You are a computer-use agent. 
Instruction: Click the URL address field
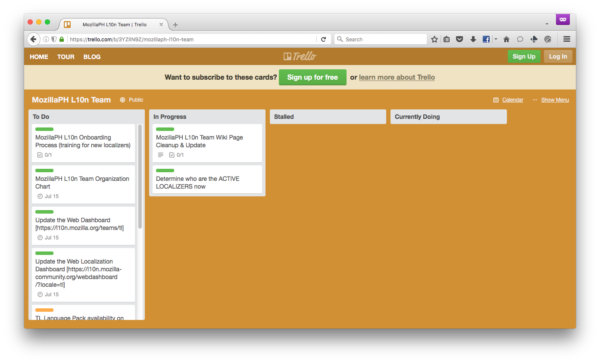click(x=191, y=39)
